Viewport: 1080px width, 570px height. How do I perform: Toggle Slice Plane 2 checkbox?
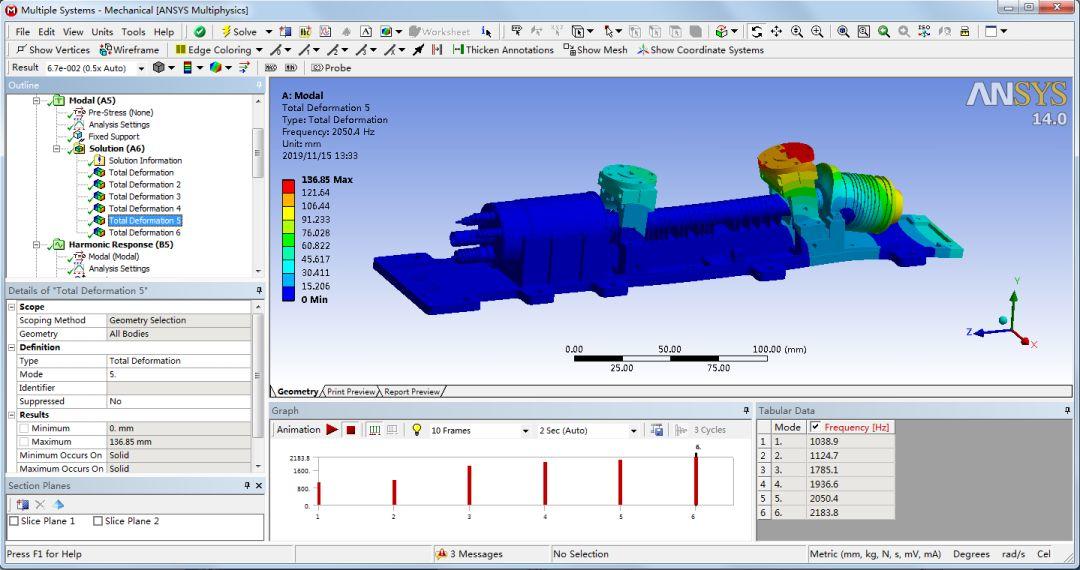[x=98, y=521]
